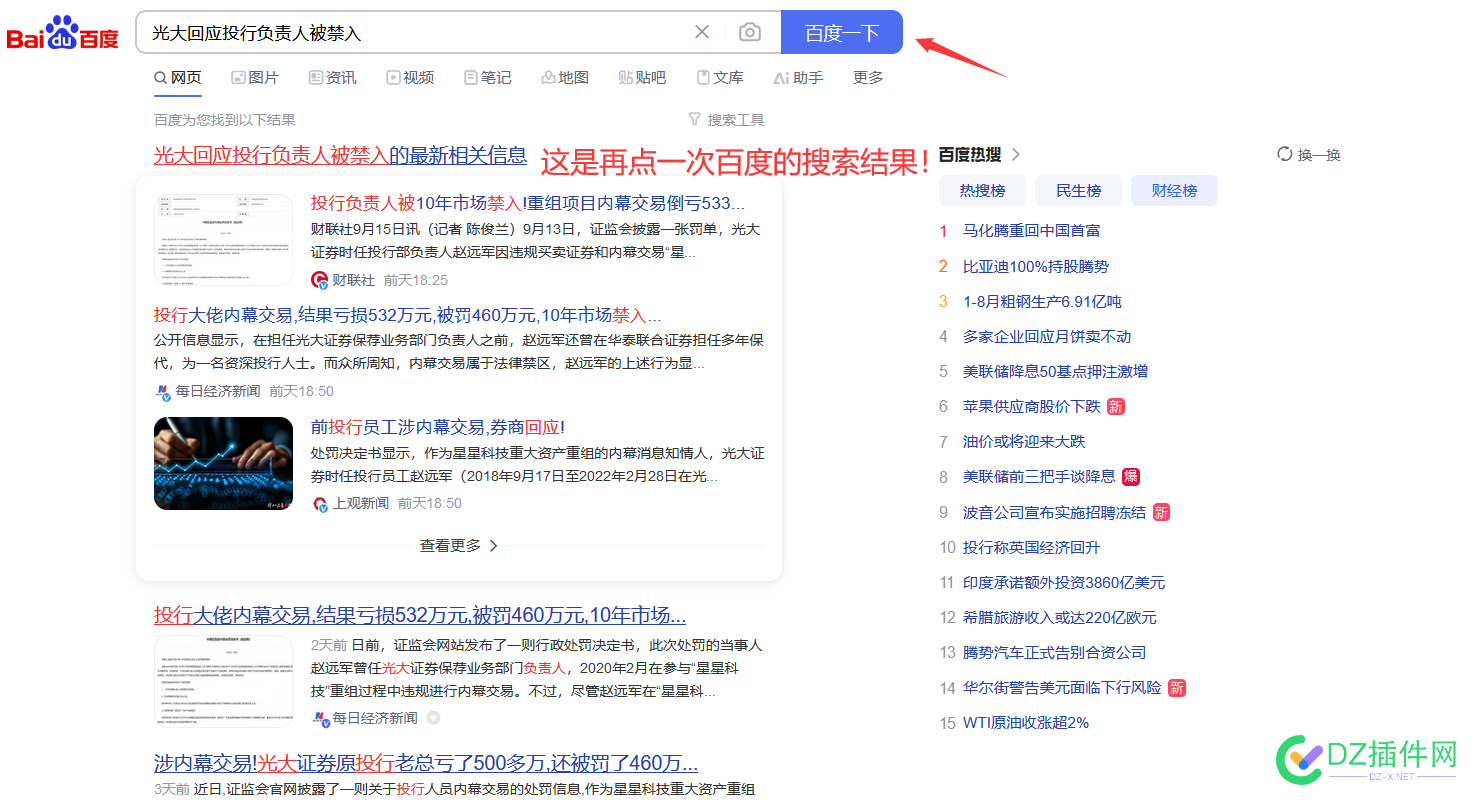Click the 上观新闻 source icon

[x=320, y=503]
